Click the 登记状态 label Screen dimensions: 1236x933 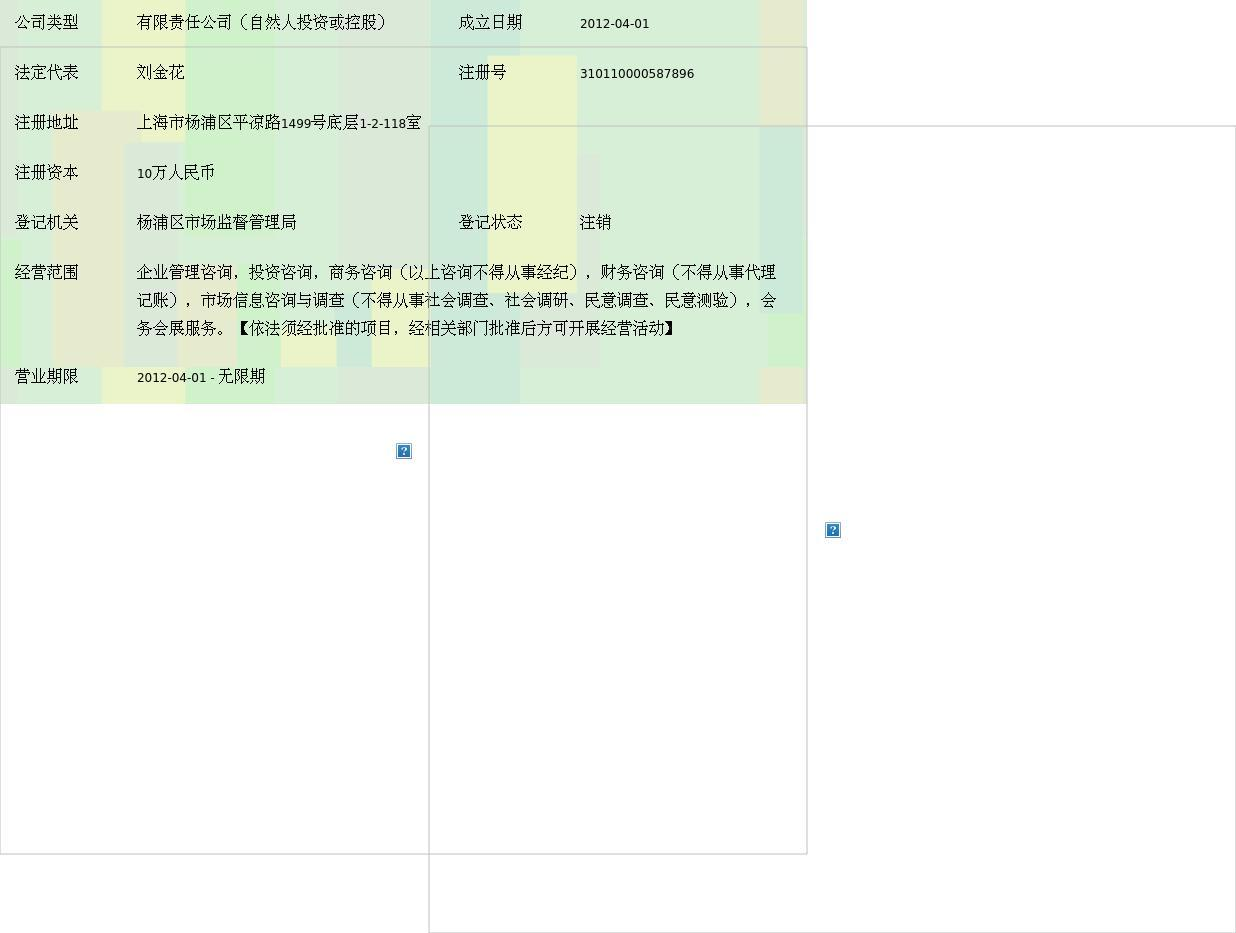click(490, 222)
